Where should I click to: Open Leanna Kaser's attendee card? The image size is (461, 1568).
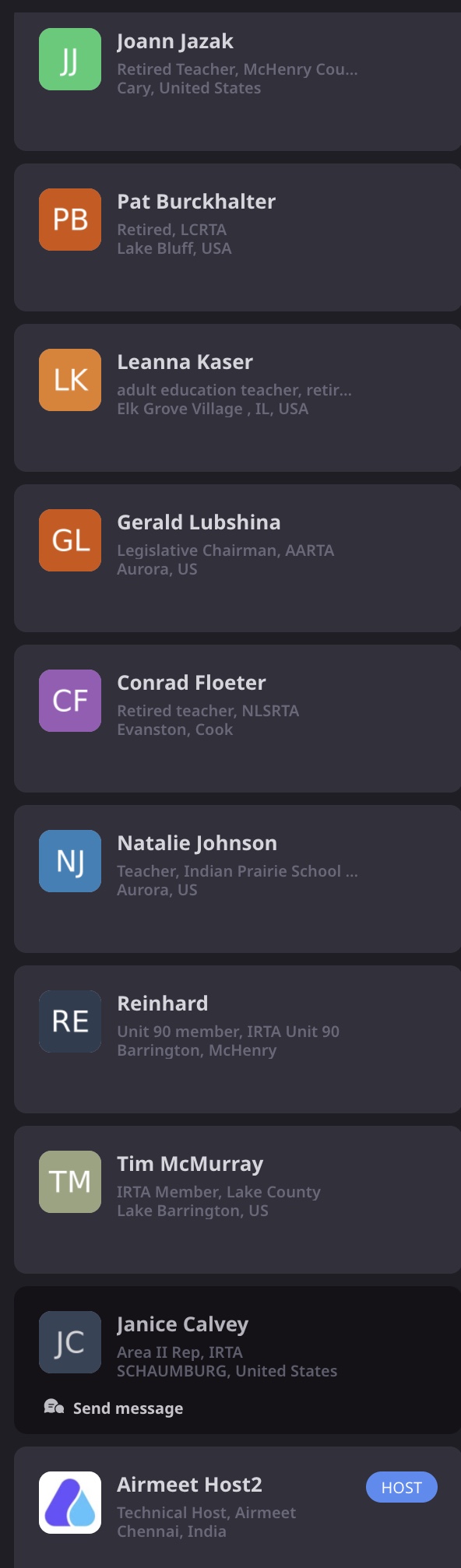pos(238,398)
